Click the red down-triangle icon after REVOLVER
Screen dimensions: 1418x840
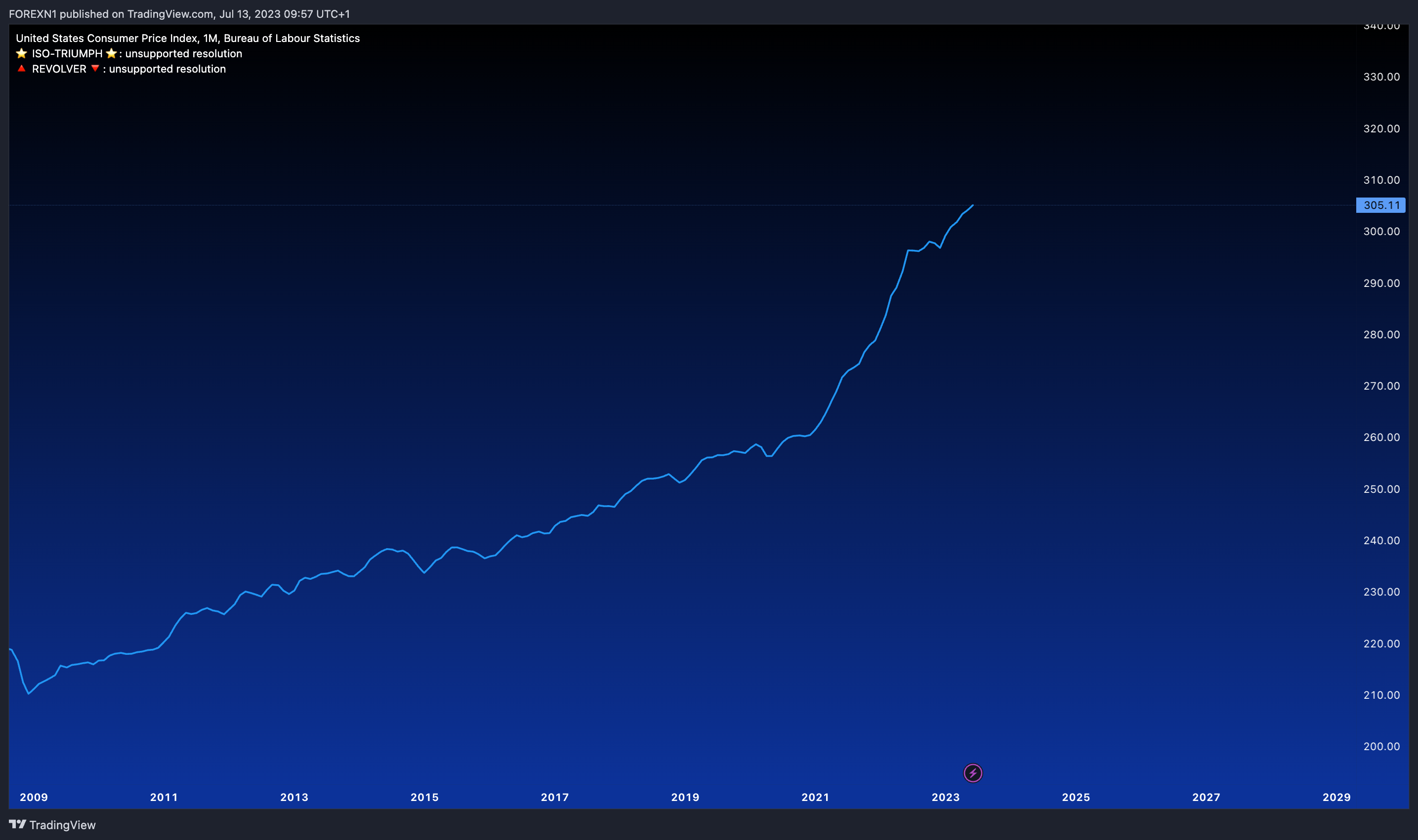coord(95,69)
